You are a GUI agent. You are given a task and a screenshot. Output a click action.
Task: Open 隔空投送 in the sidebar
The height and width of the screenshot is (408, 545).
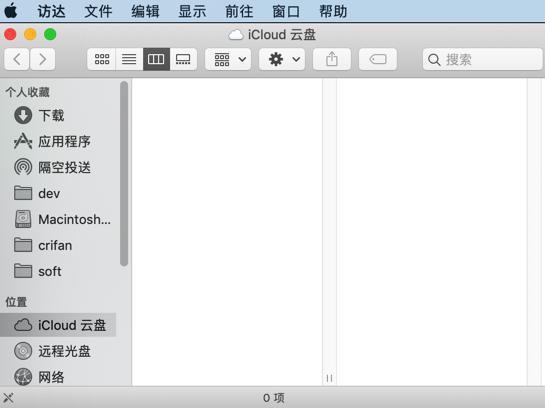(58, 168)
